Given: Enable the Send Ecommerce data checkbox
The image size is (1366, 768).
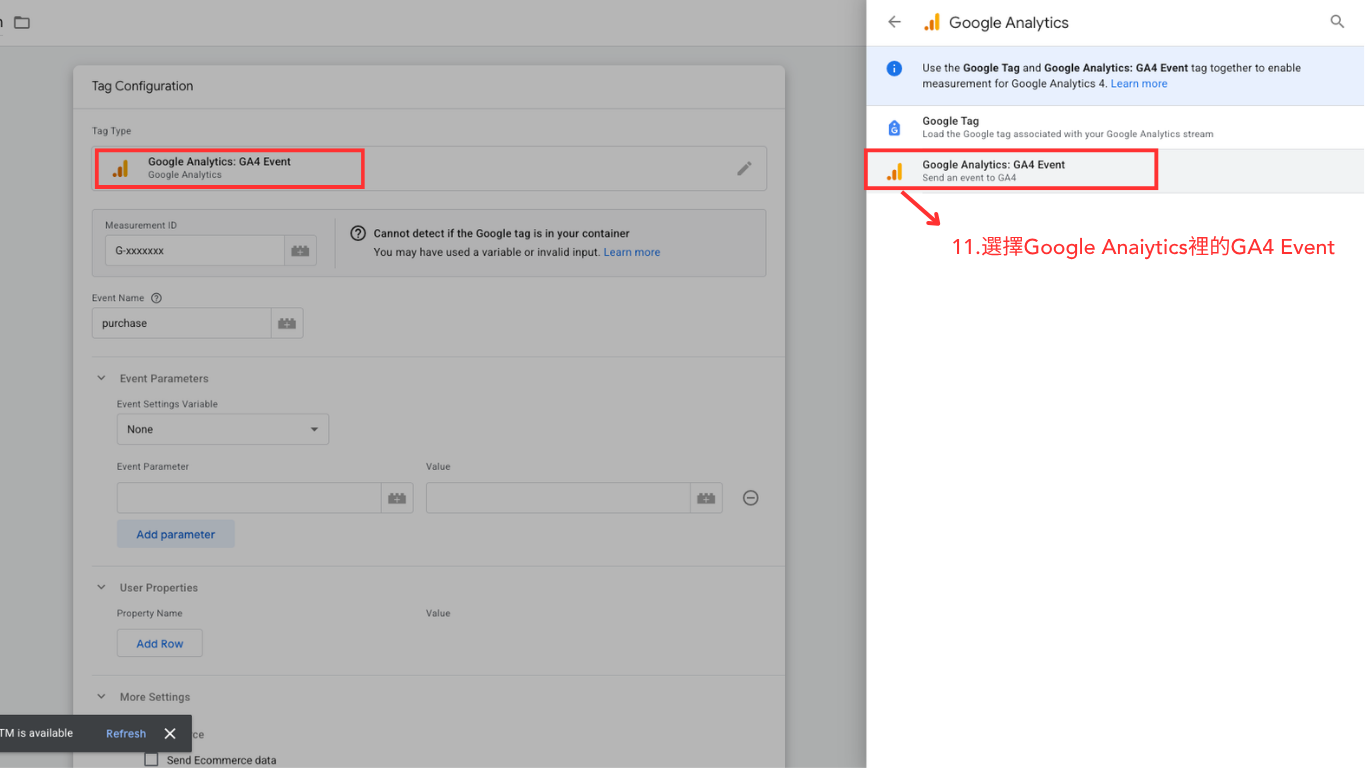Looking at the screenshot, I should pyautogui.click(x=152, y=760).
